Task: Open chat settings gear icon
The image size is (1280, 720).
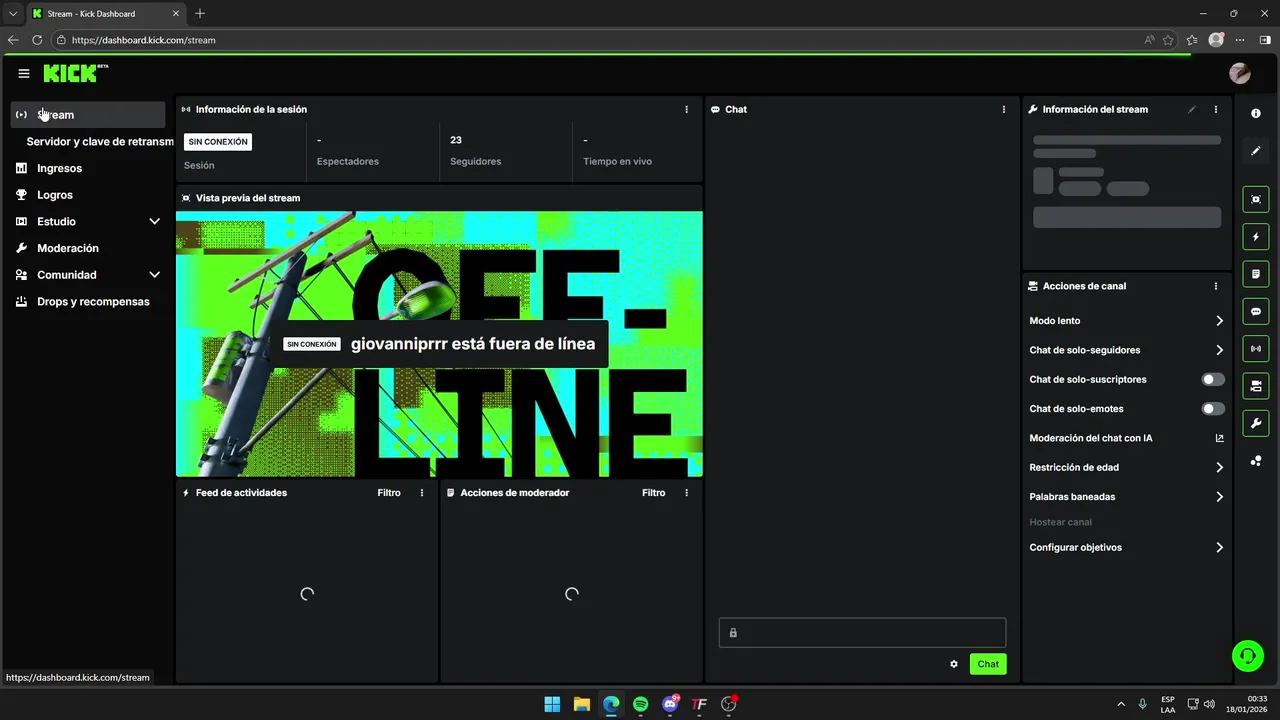Action: coord(954,664)
